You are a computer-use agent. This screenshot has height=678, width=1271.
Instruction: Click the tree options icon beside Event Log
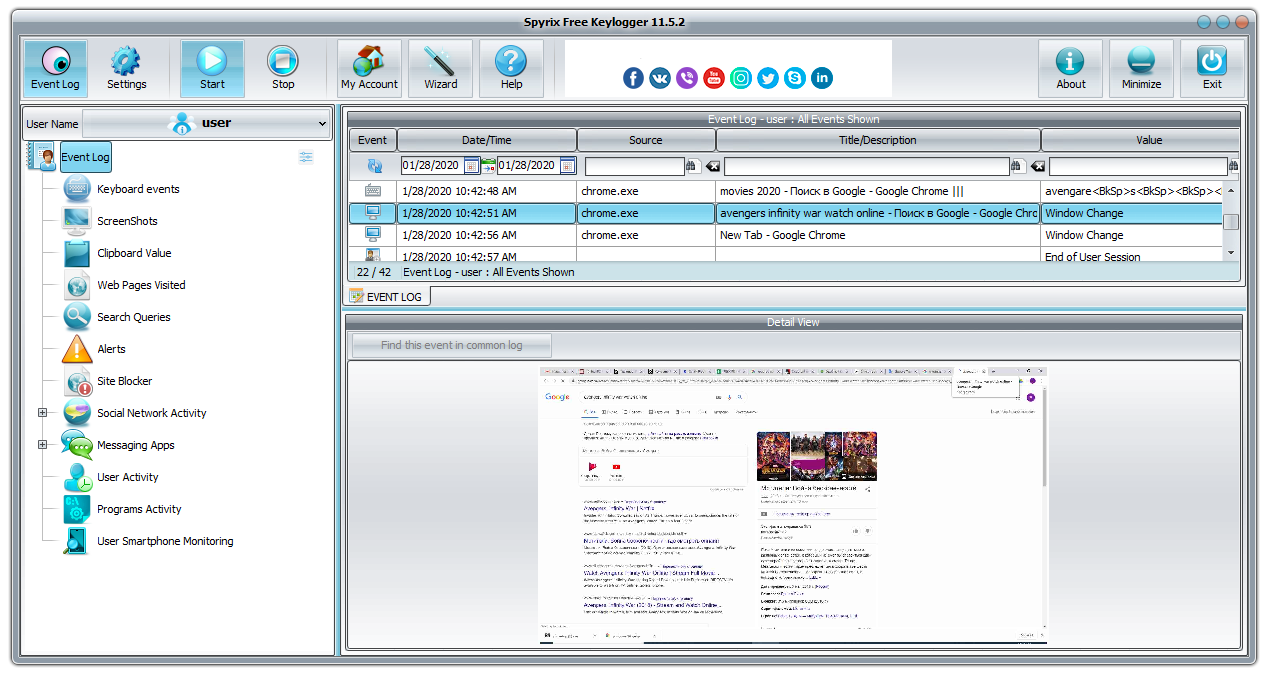click(x=306, y=157)
